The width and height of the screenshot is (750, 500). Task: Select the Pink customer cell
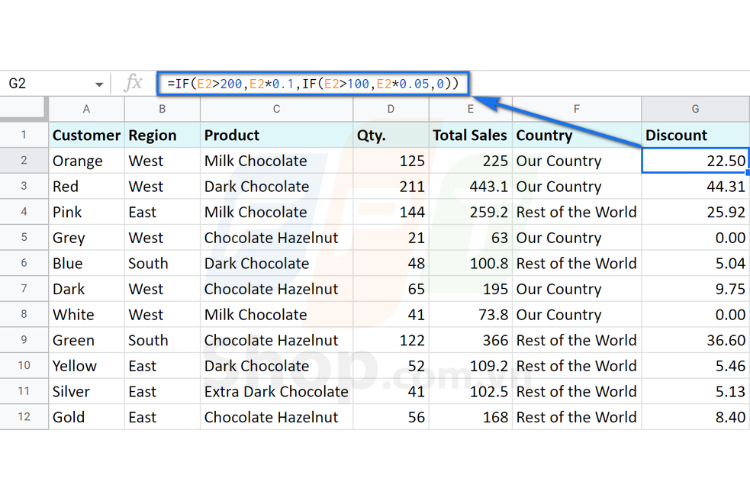(x=87, y=211)
